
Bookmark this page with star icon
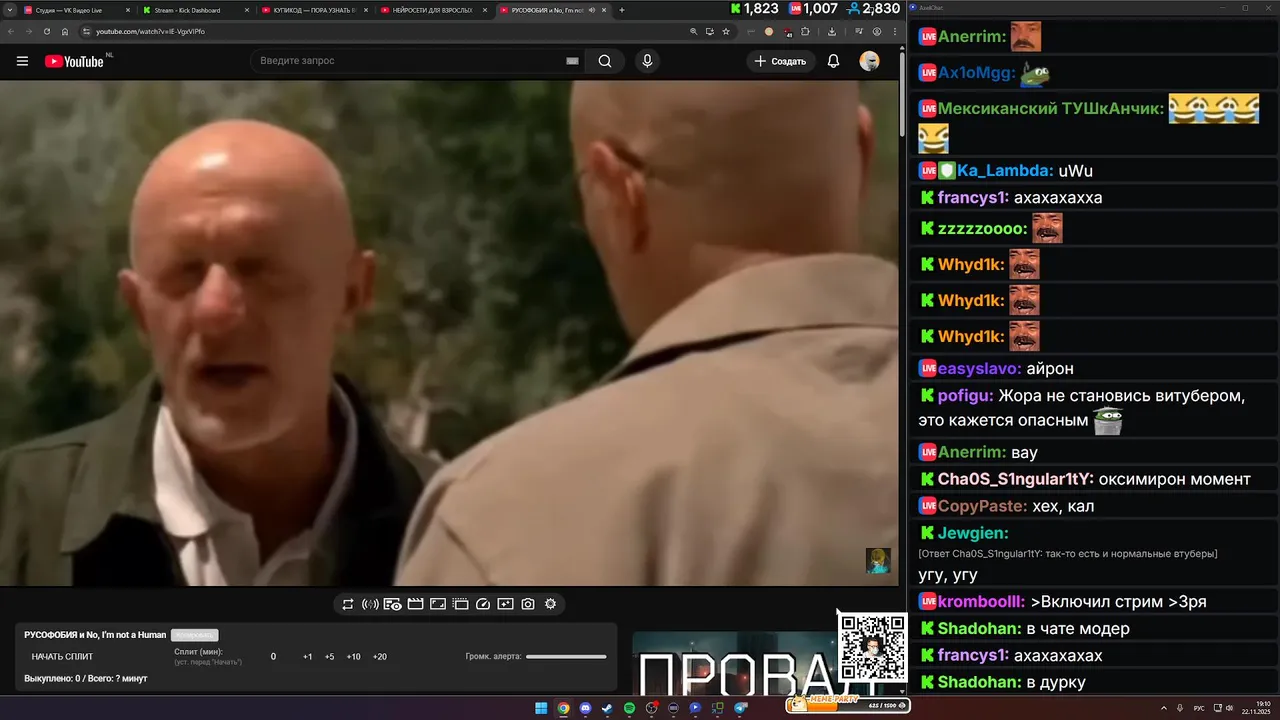(726, 31)
